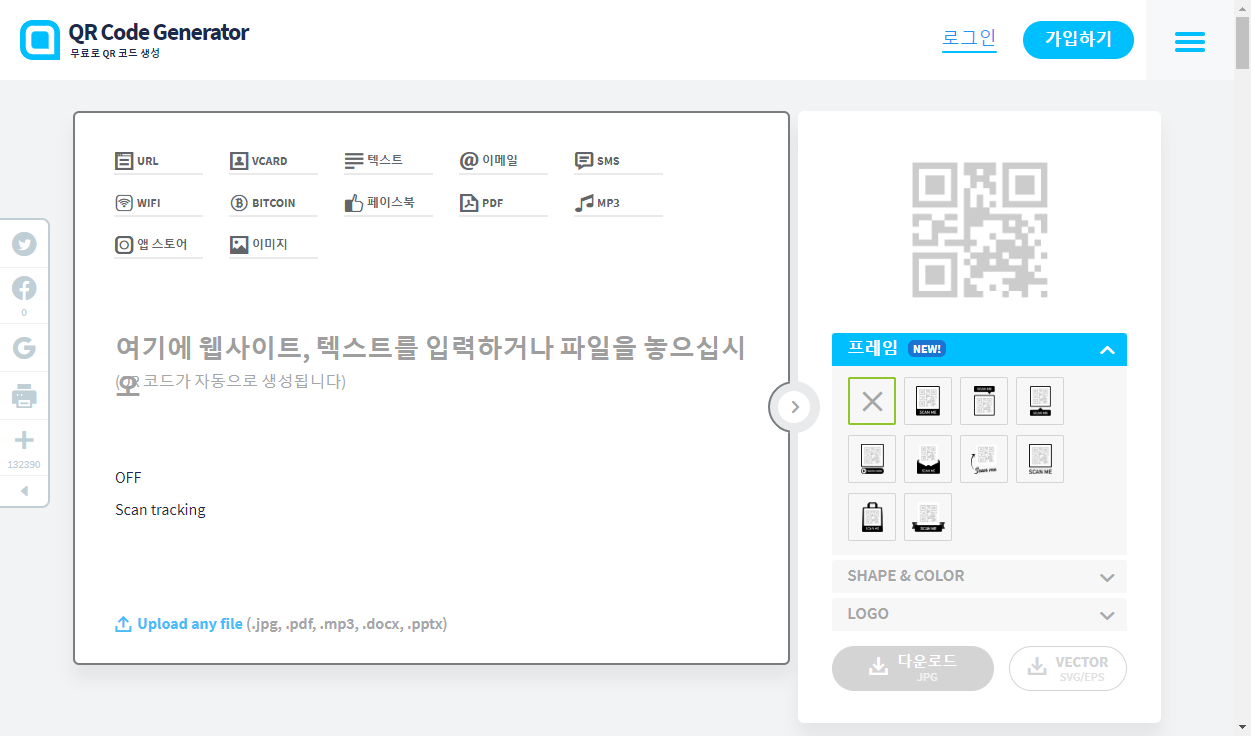1251x736 pixels.
Task: Select the SMS QR code type
Action: 618,161
